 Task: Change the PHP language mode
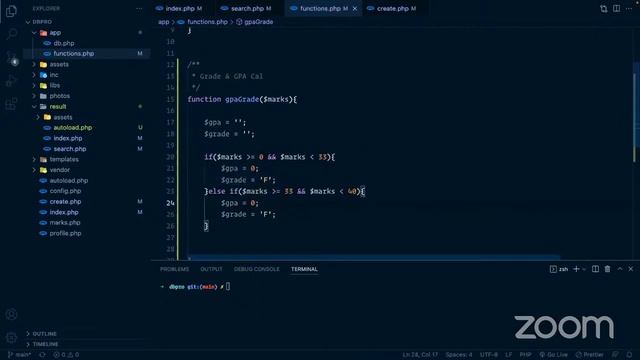pyautogui.click(x=525, y=355)
